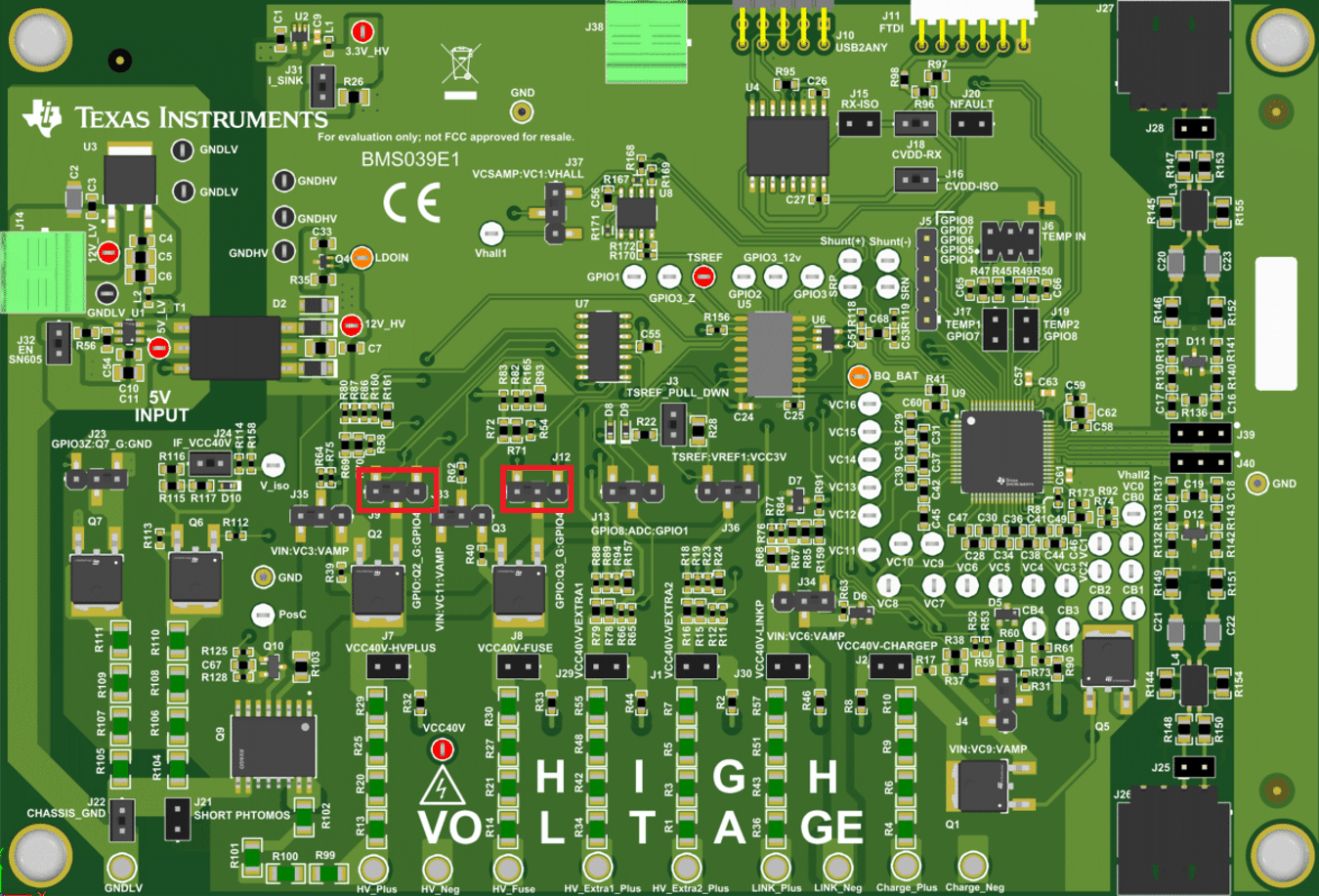This screenshot has width=1319, height=896.
Task: Select the red 3.3V_HV test point
Action: click(362, 31)
